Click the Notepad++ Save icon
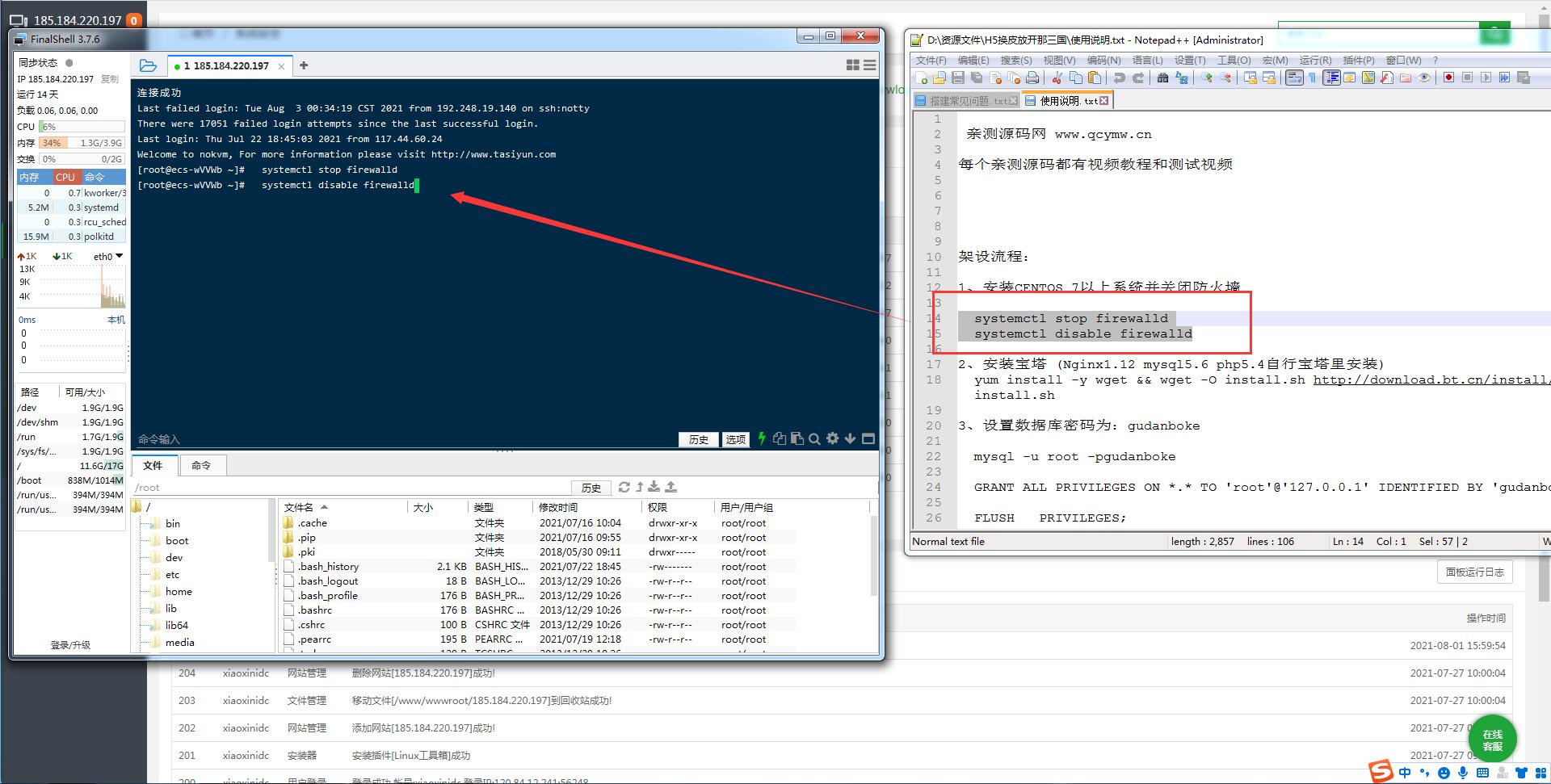The height and width of the screenshot is (784, 1551). tap(958, 78)
